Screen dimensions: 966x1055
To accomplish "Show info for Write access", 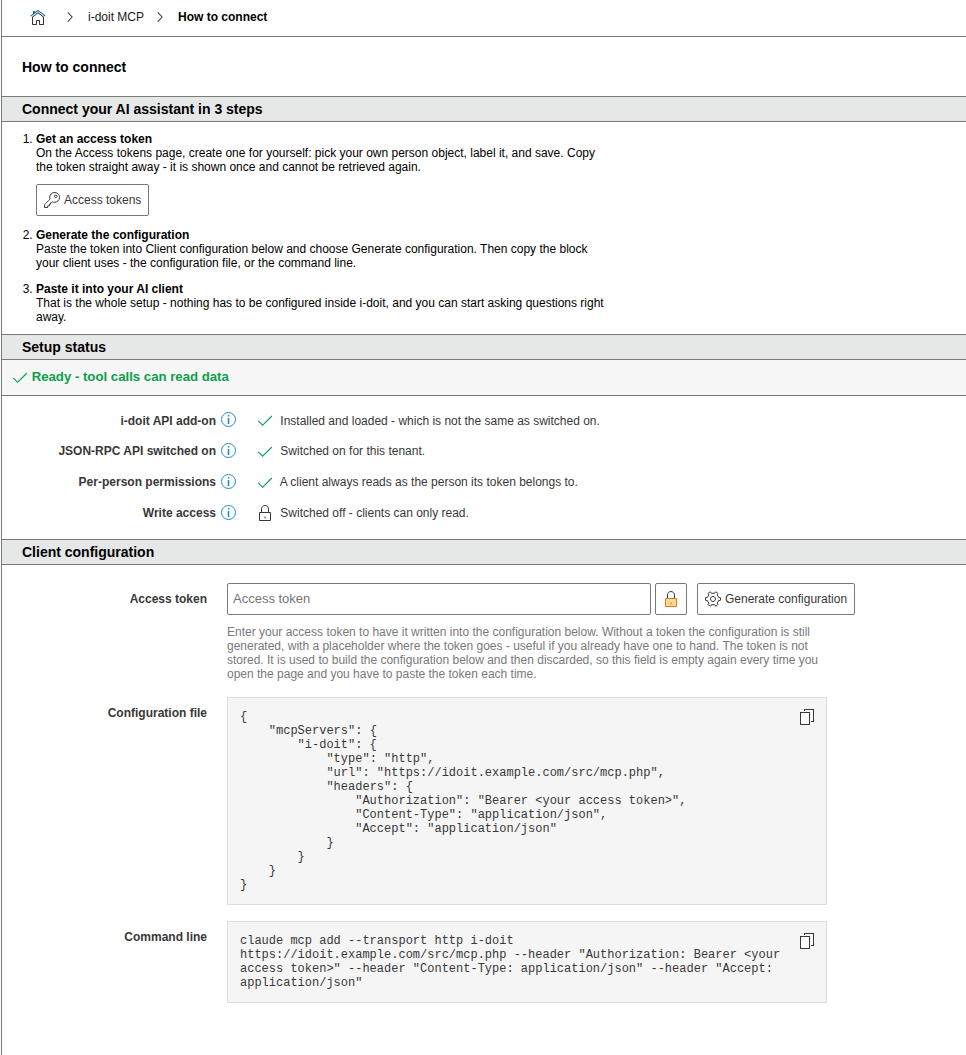I will click(x=229, y=512).
